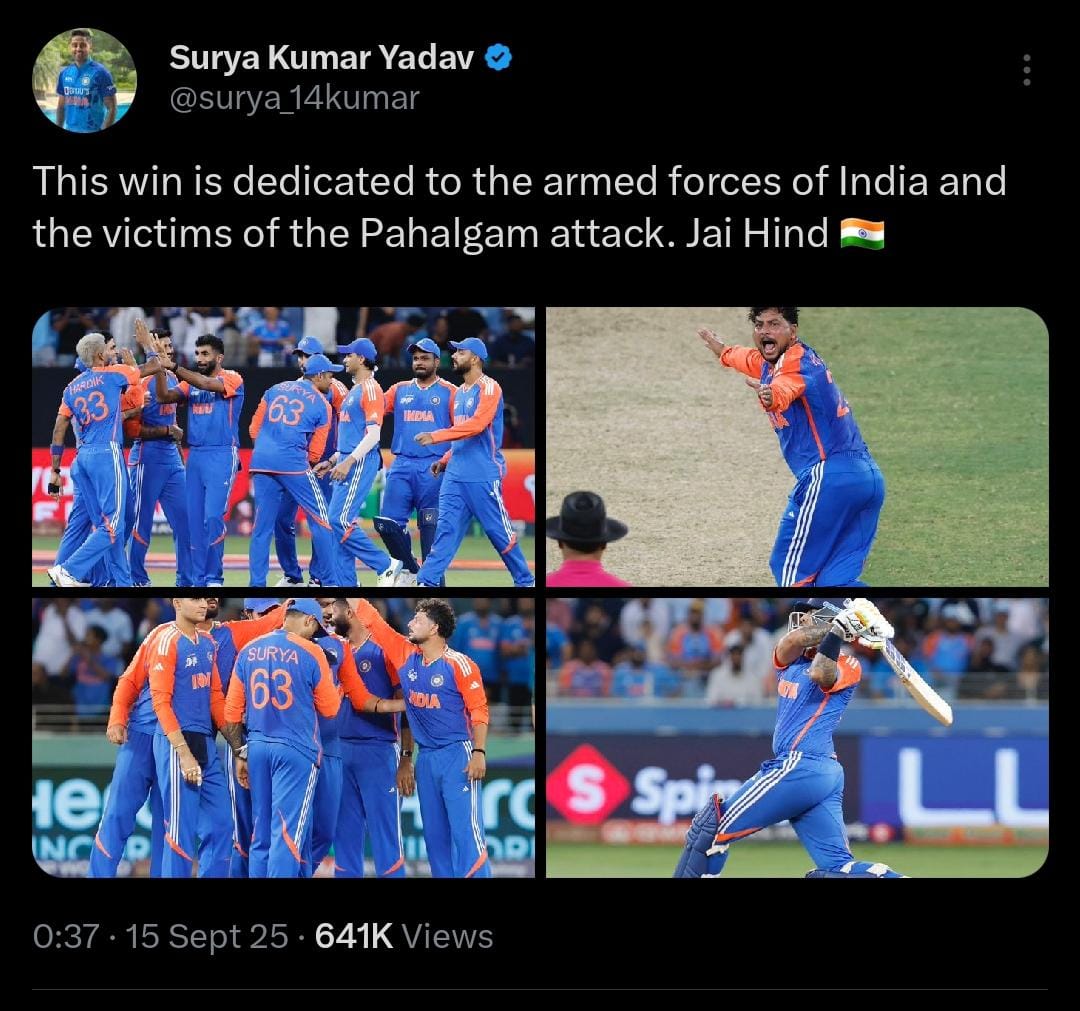Open the photo of the batsman swinging
1080x1011 pixels.
coord(797,738)
